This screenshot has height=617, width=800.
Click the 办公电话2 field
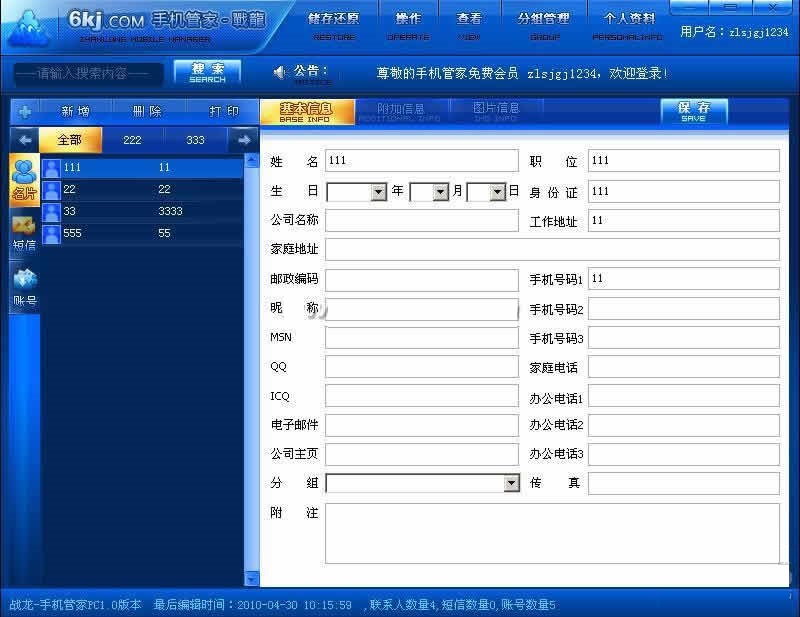684,425
